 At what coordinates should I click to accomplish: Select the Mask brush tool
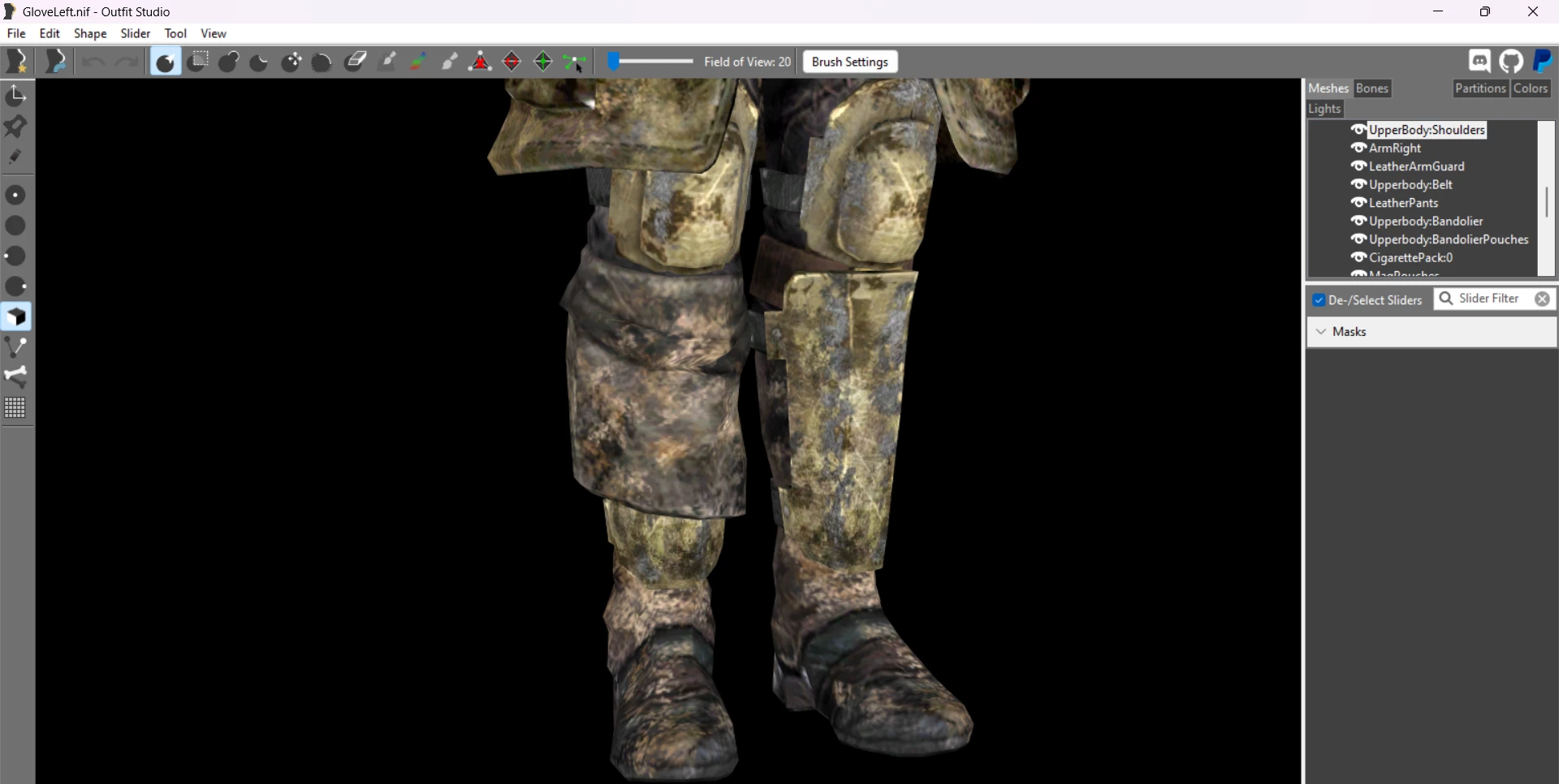coord(198,62)
